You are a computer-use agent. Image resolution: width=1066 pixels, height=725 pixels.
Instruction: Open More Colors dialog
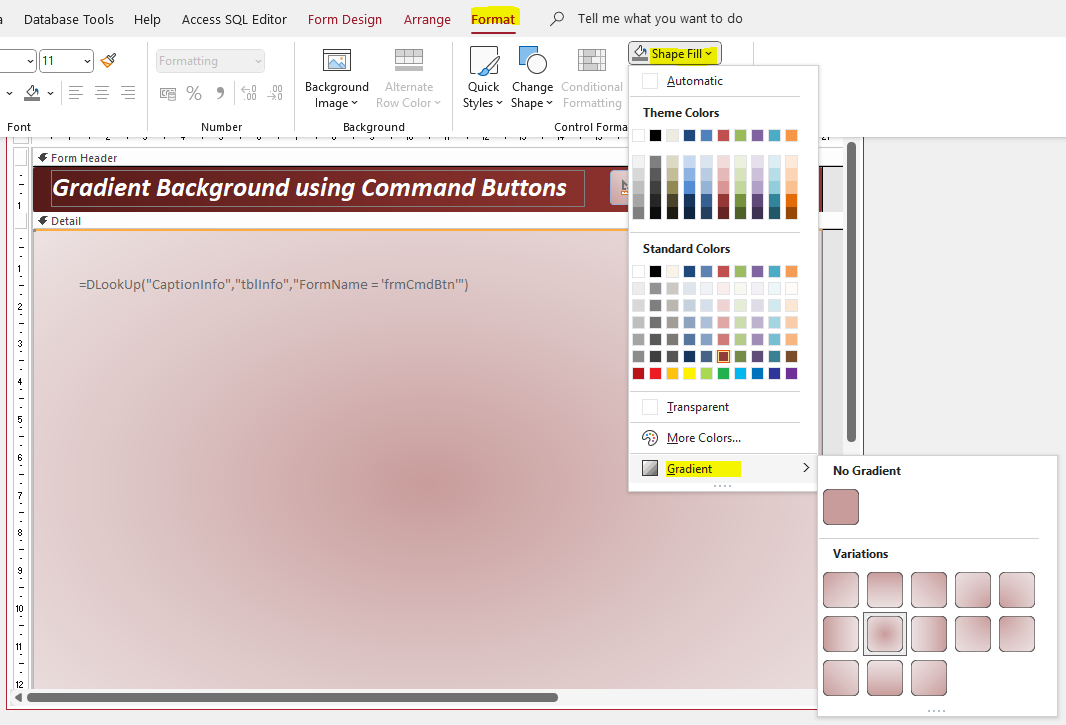[x=715, y=438]
